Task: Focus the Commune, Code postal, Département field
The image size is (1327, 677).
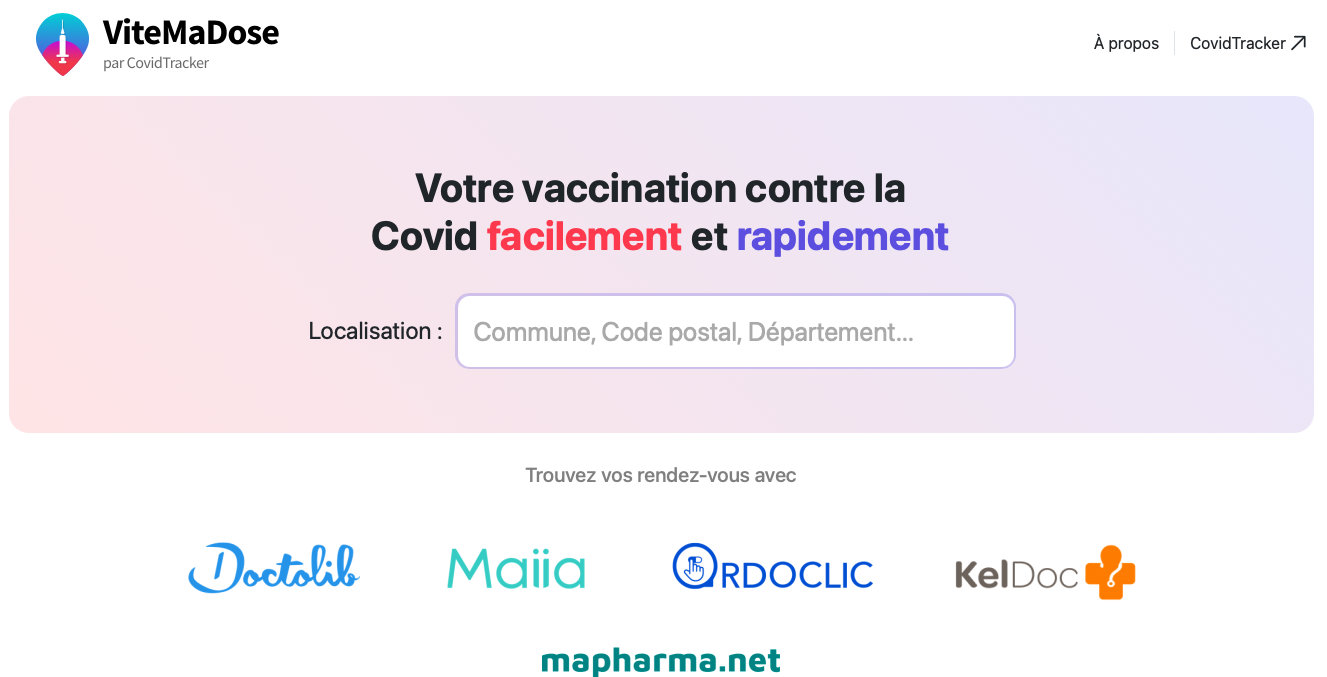Action: (735, 331)
